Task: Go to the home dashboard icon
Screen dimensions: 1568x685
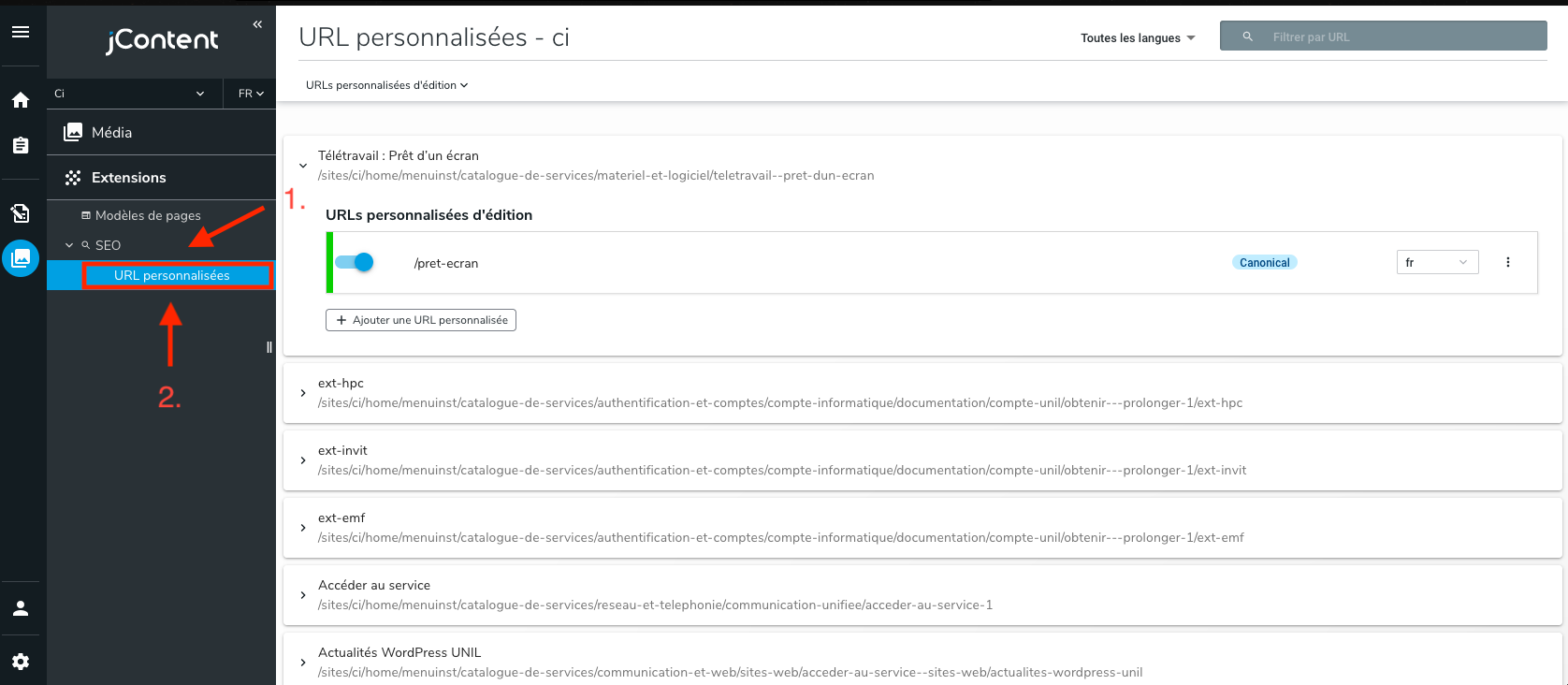Action: (x=21, y=100)
